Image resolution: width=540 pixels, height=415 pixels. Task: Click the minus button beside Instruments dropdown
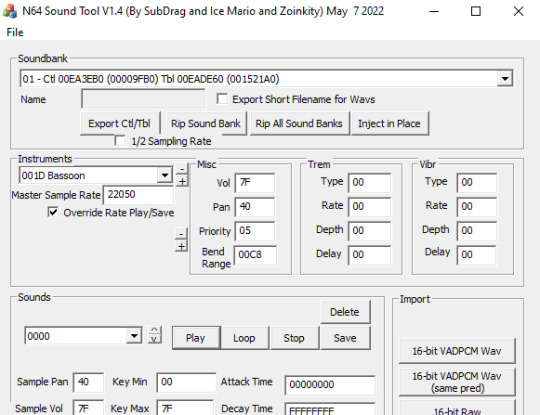tap(182, 169)
